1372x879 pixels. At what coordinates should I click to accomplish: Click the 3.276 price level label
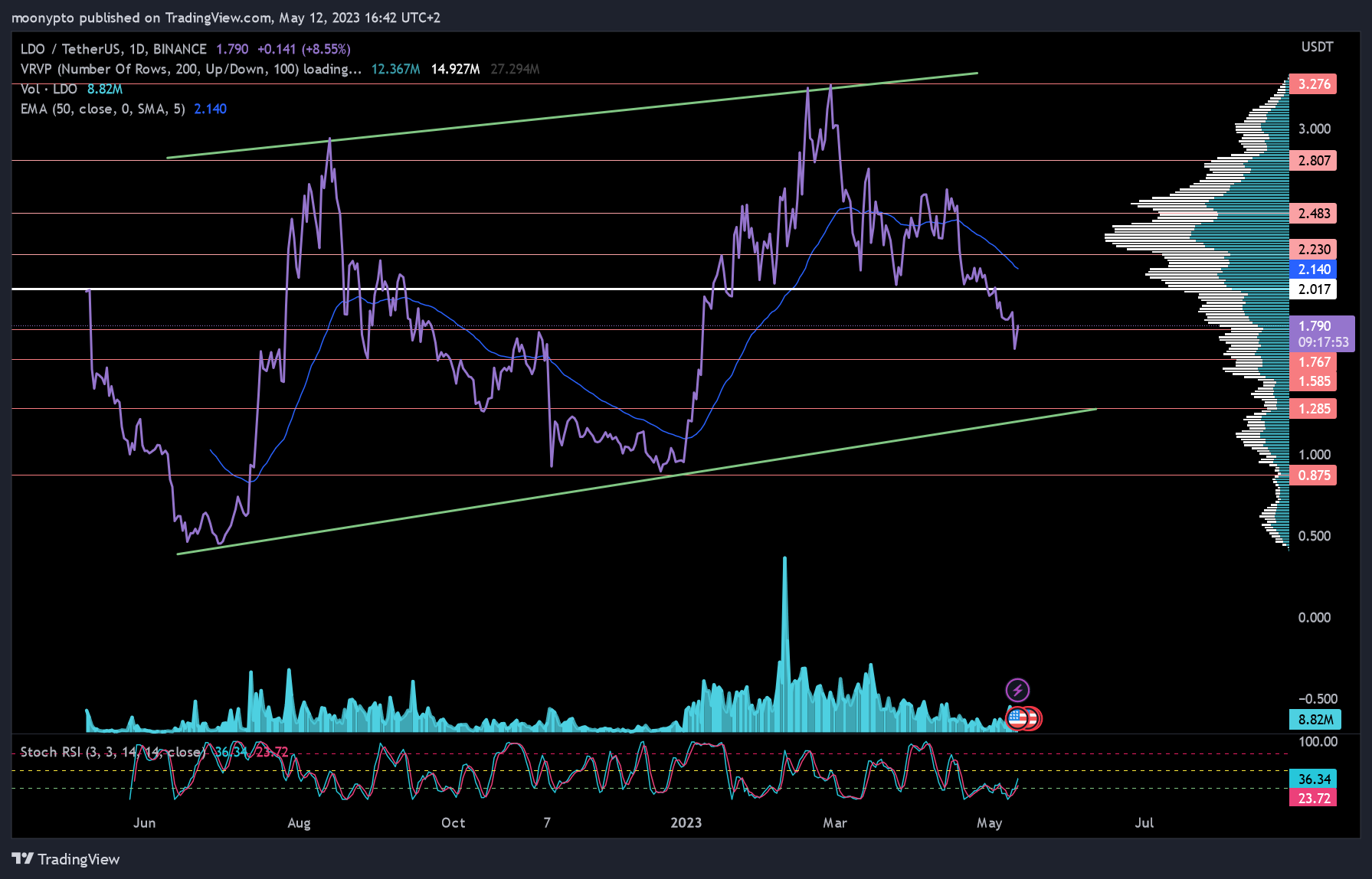pyautogui.click(x=1313, y=84)
